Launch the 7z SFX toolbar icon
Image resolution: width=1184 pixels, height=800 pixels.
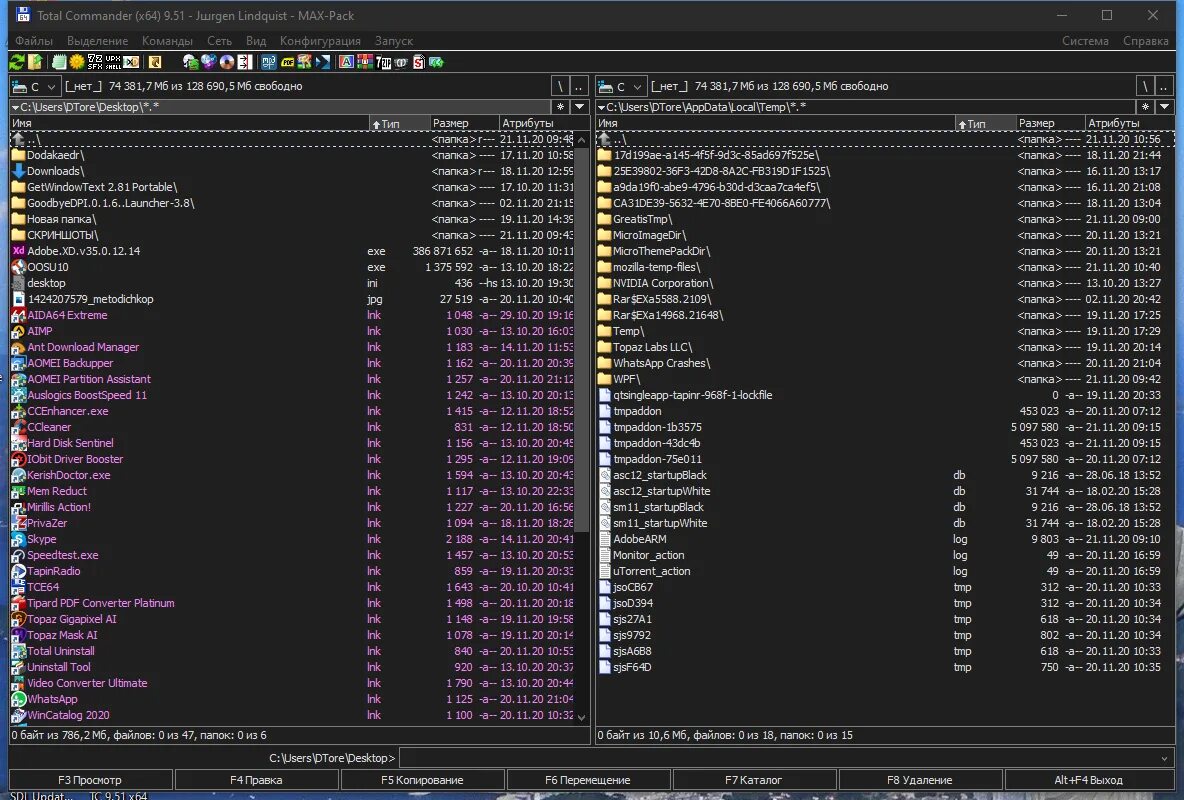pos(95,62)
